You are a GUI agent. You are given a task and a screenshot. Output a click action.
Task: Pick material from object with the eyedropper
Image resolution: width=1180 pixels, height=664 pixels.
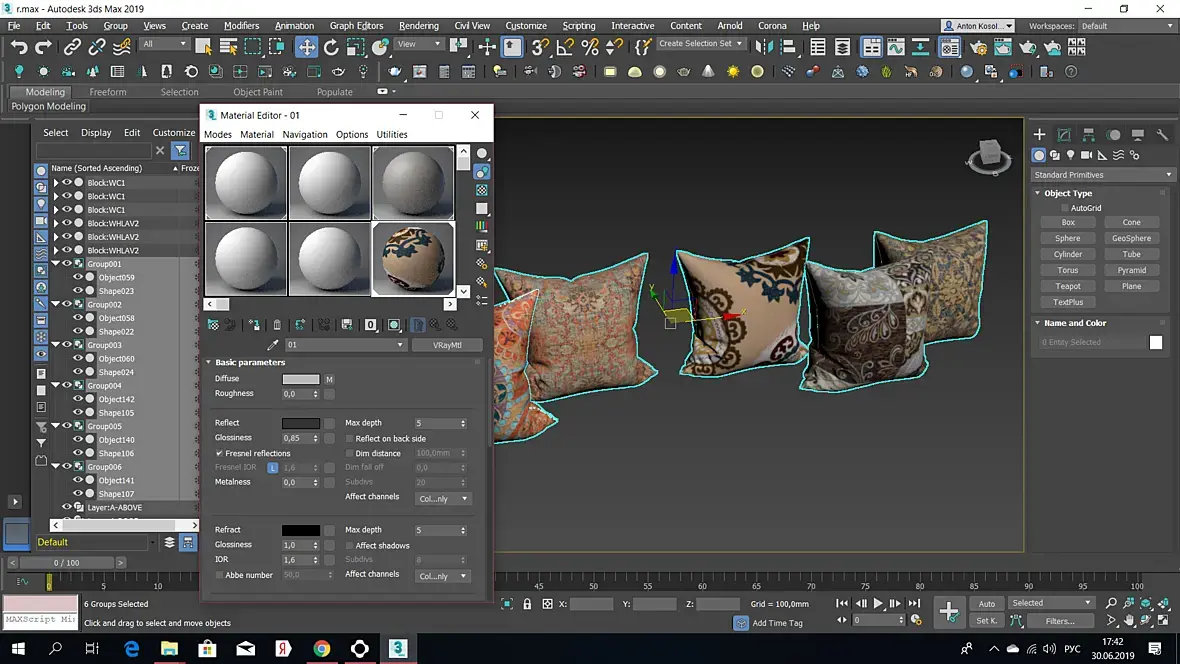point(272,345)
